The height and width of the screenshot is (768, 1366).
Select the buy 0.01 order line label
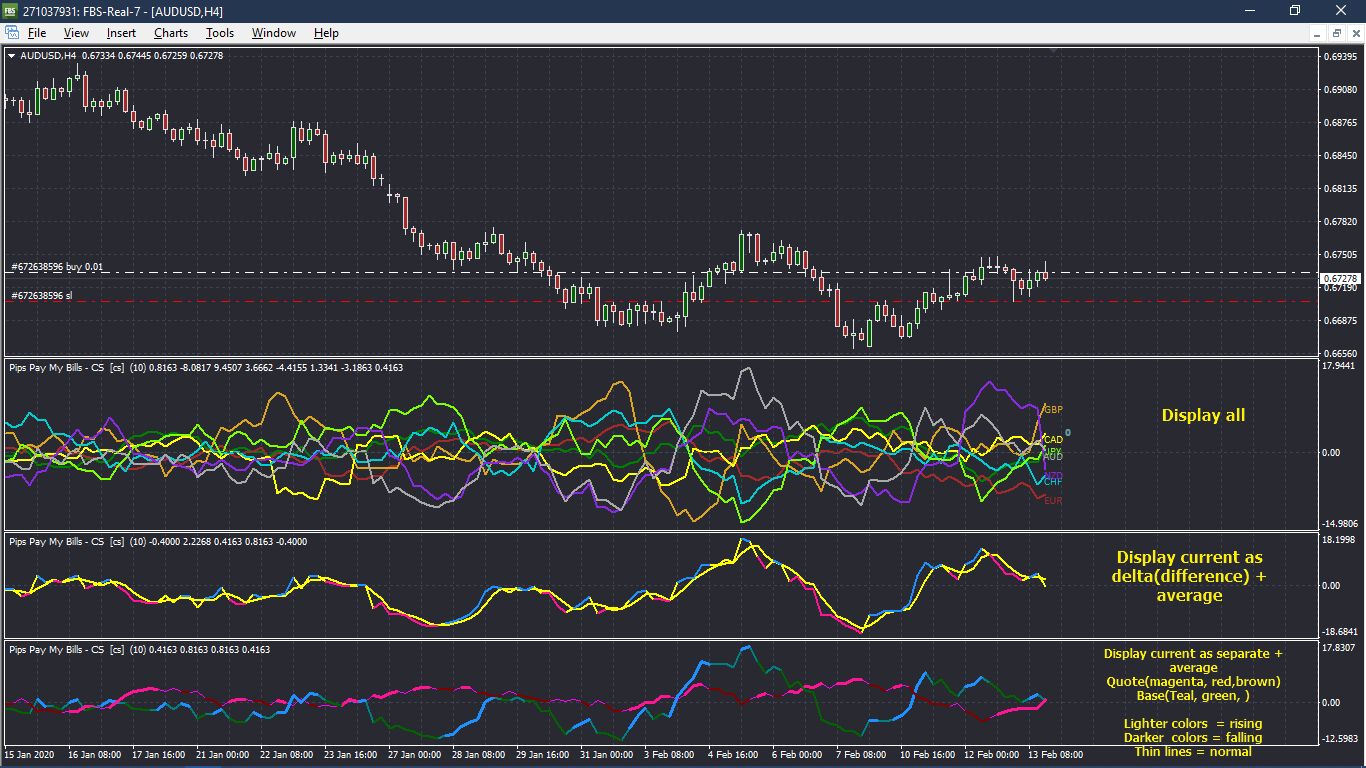pyautogui.click(x=56, y=267)
